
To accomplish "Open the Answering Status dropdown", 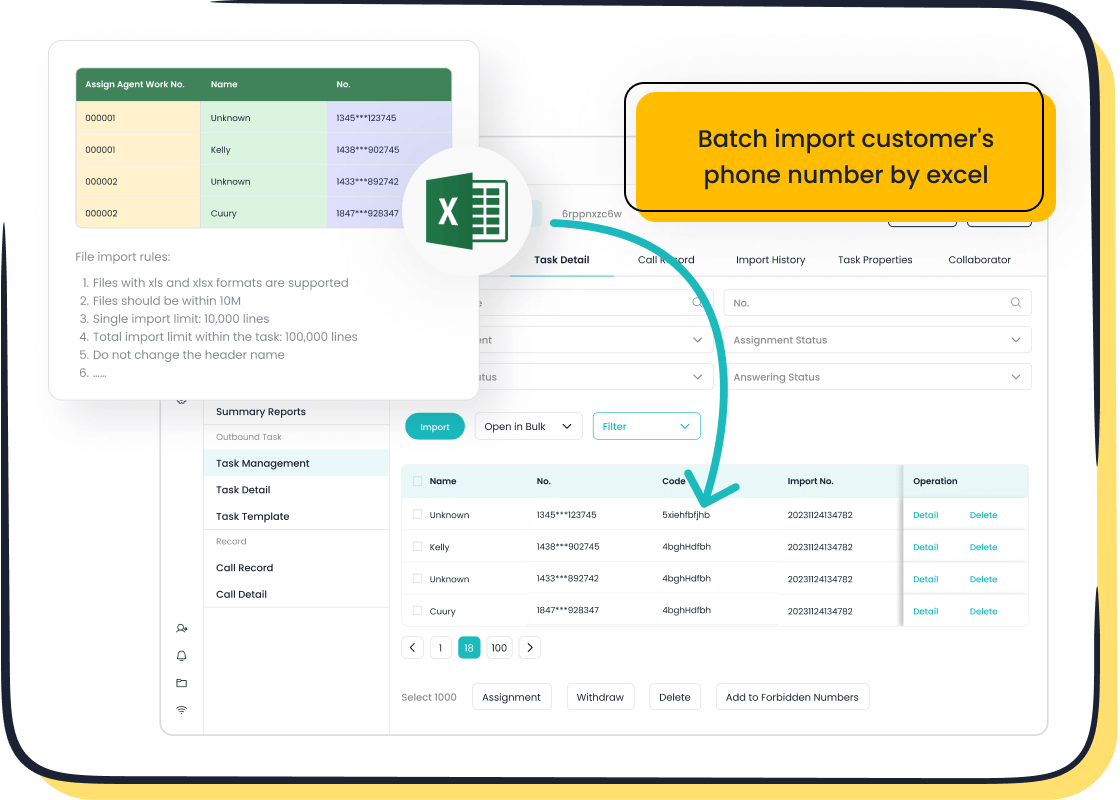I will tap(877, 377).
